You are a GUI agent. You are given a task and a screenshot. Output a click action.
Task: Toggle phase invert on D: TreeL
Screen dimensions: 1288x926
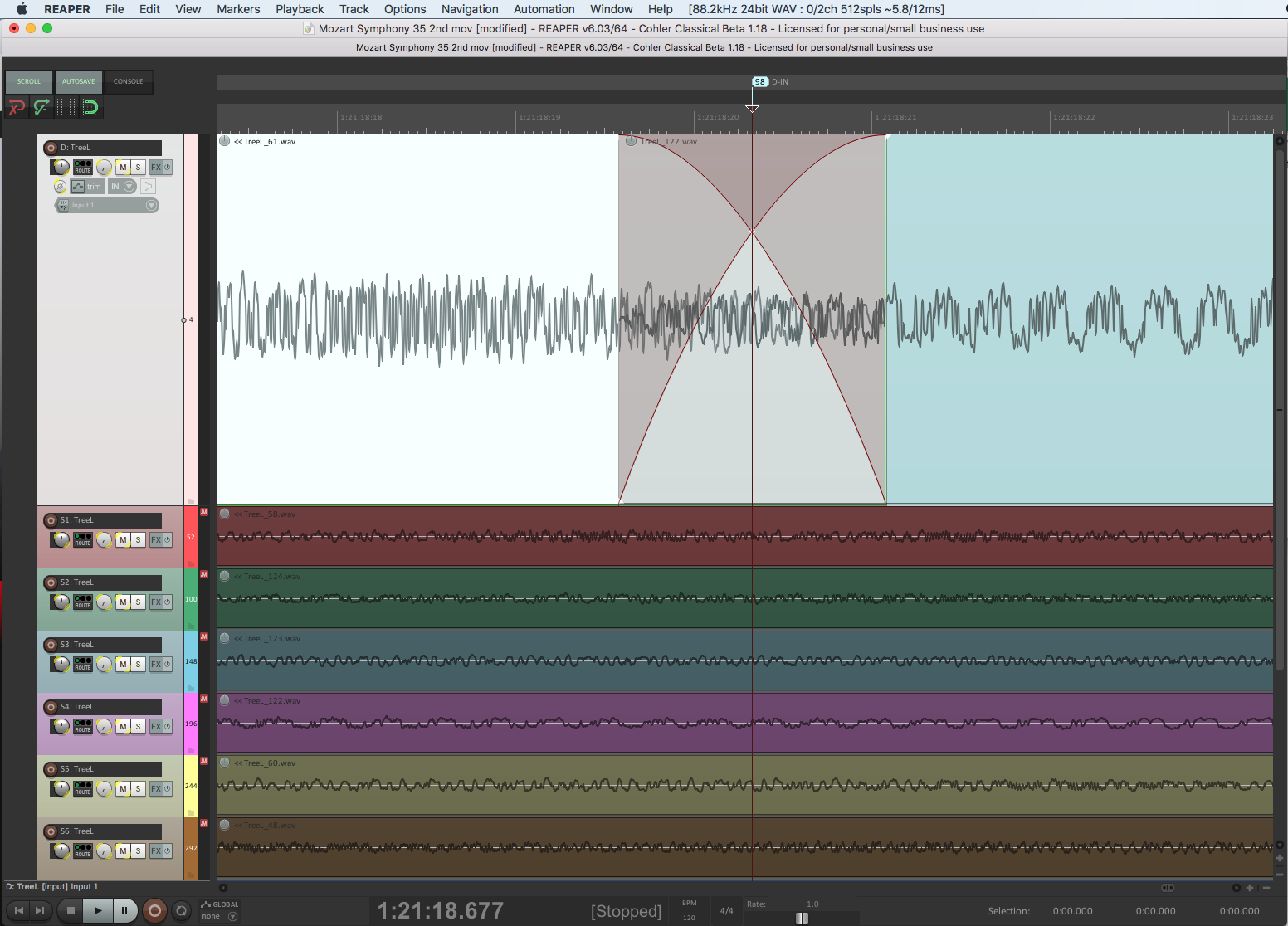pos(60,186)
